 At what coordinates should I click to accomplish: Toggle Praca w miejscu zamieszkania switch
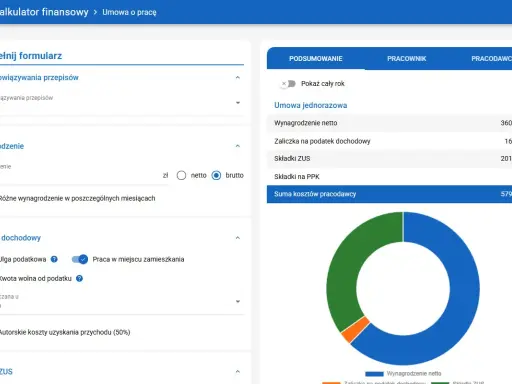tap(80, 259)
